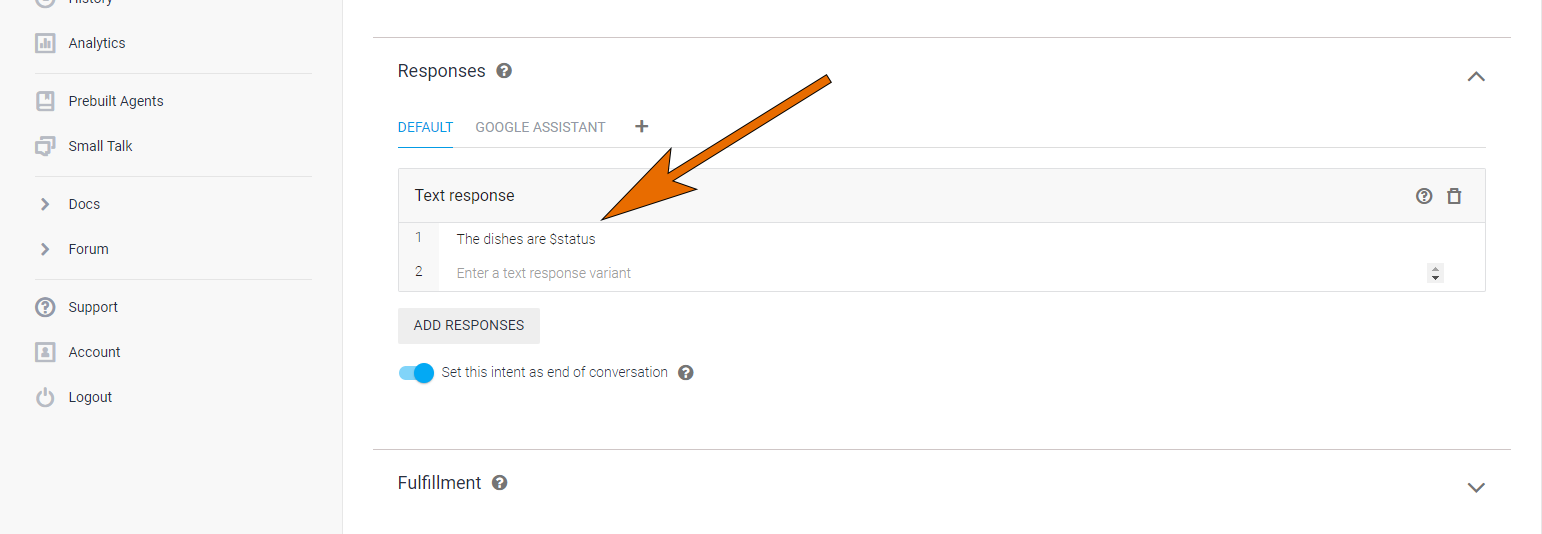Switch to the Google Assistant tab
This screenshot has height=534, width=1542.
(x=540, y=127)
